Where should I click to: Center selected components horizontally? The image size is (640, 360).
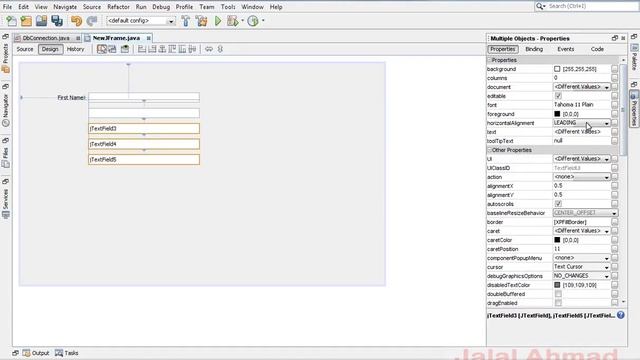162,49
